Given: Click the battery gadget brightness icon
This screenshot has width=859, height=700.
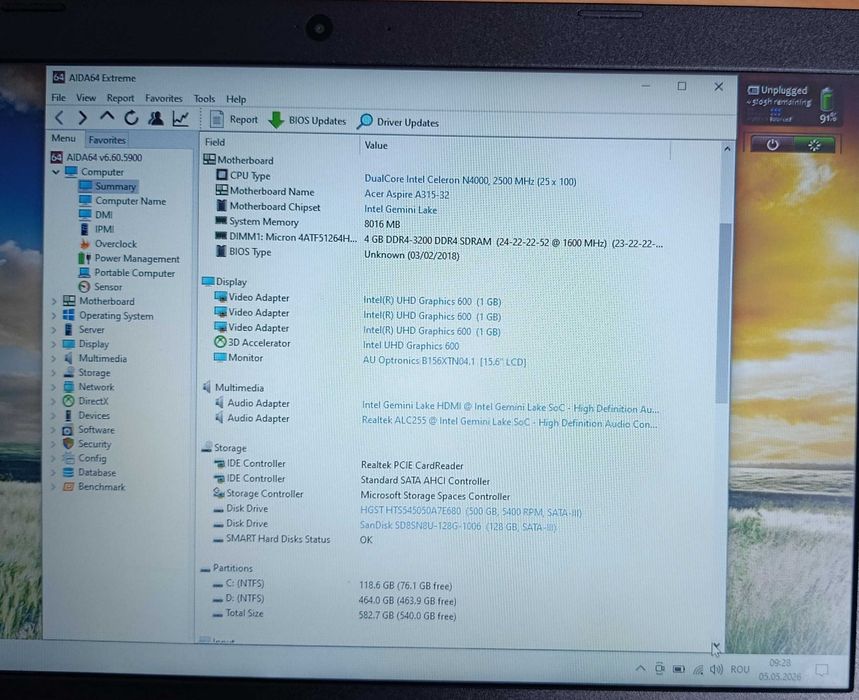Looking at the screenshot, I should (x=814, y=145).
